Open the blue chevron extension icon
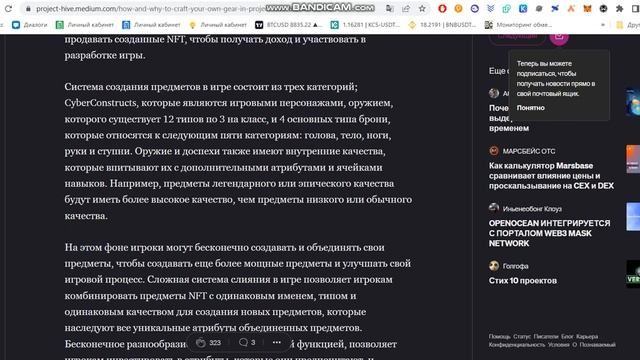This screenshot has height=360, width=640. pyautogui.click(x=491, y=9)
